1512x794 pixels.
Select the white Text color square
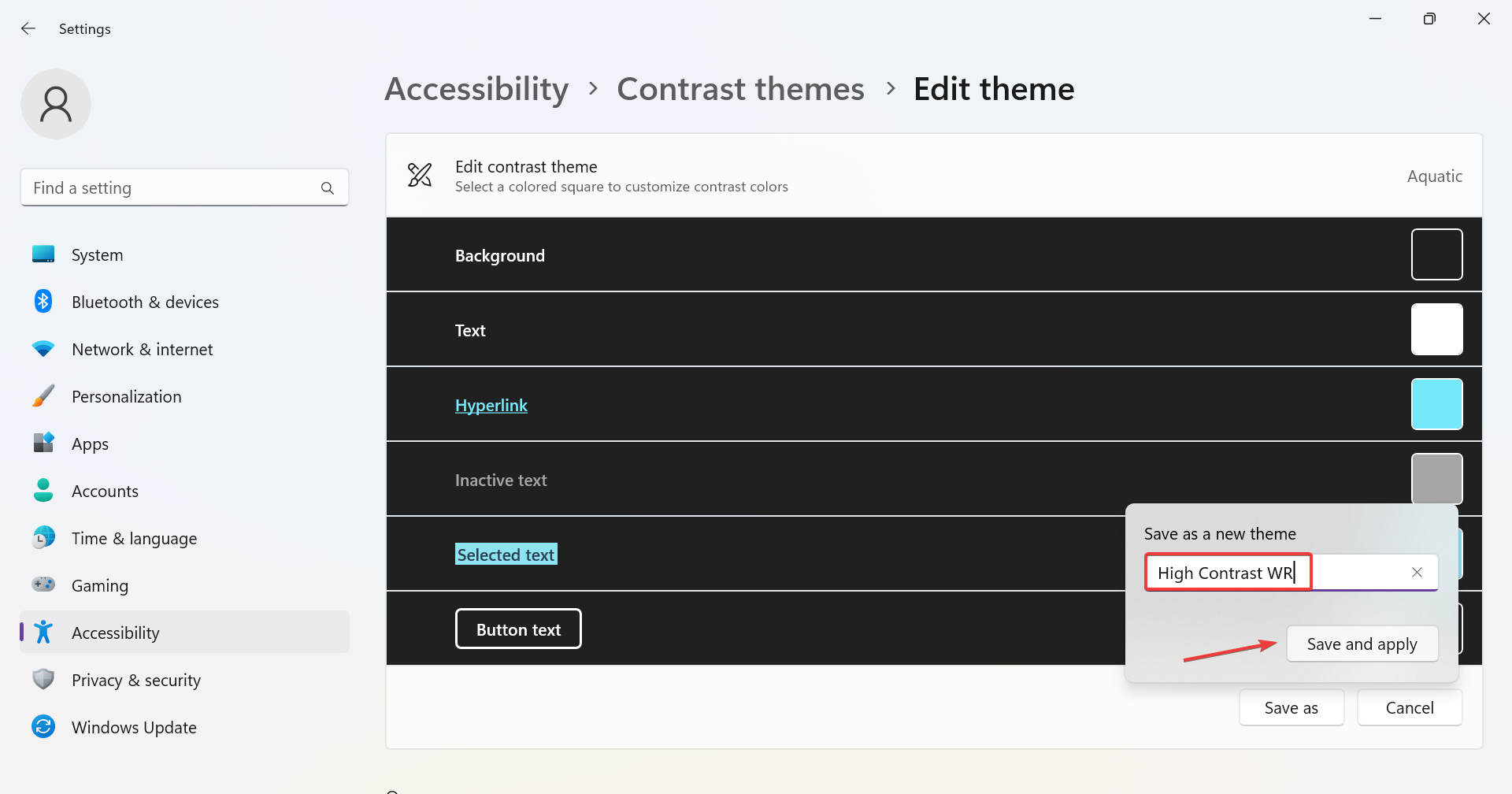click(x=1436, y=329)
